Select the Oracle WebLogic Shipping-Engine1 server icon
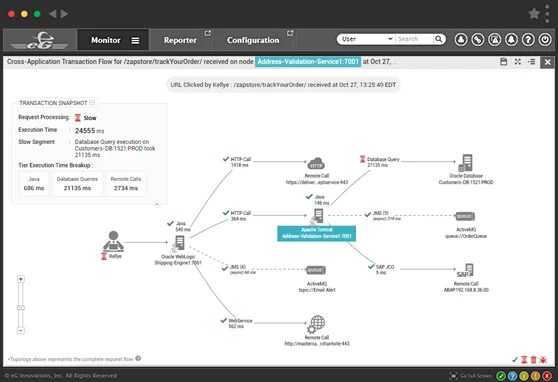 tap(179, 244)
